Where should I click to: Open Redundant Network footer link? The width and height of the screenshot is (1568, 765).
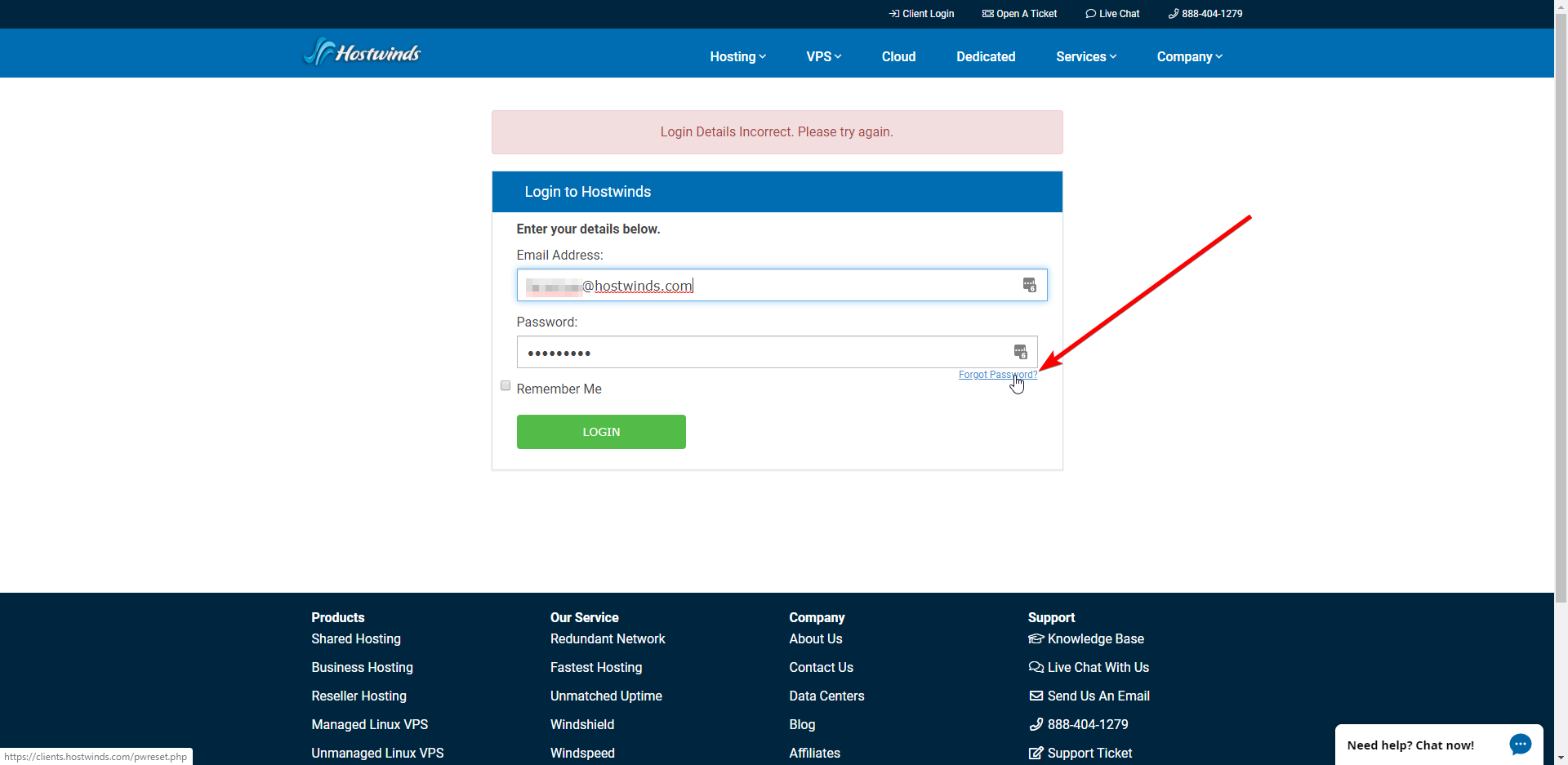[608, 638]
